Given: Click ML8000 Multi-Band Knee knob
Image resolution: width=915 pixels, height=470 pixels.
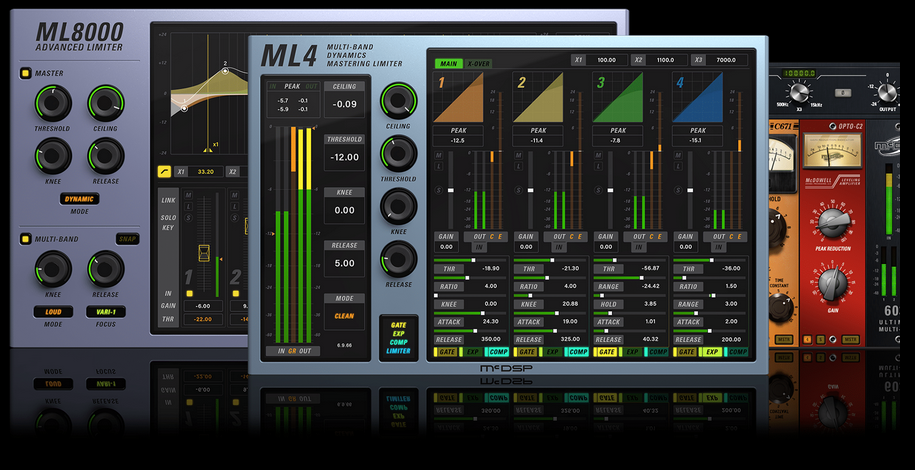Looking at the screenshot, I should (53, 269).
